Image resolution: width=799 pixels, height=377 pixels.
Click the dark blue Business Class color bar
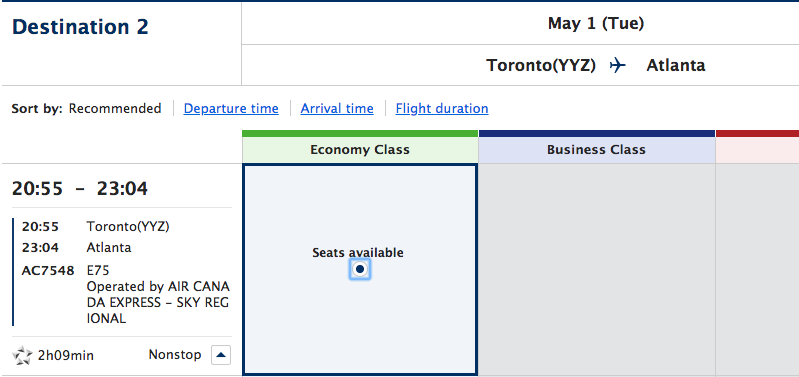tap(596, 133)
